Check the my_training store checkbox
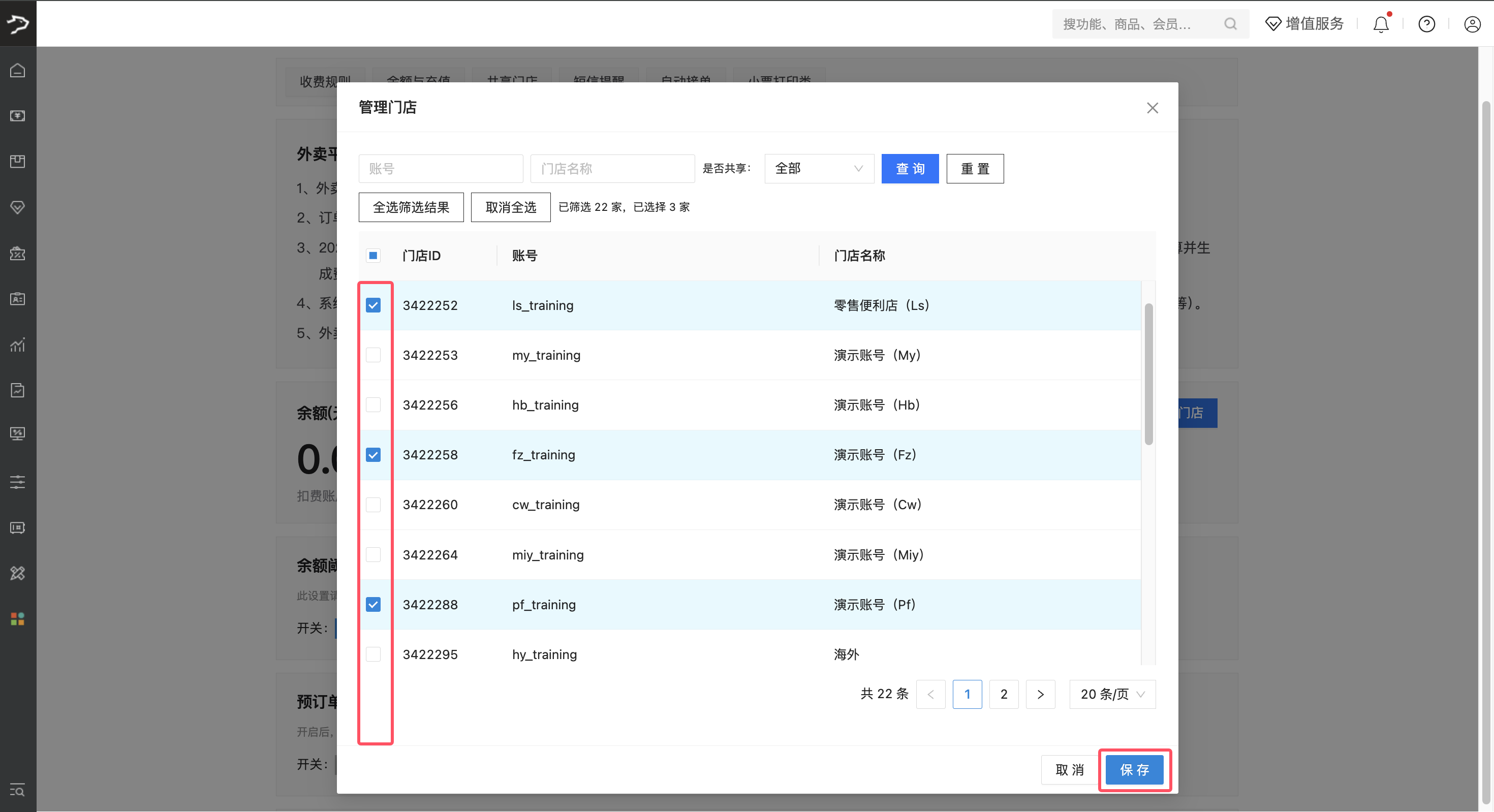The height and width of the screenshot is (812, 1494). click(373, 355)
